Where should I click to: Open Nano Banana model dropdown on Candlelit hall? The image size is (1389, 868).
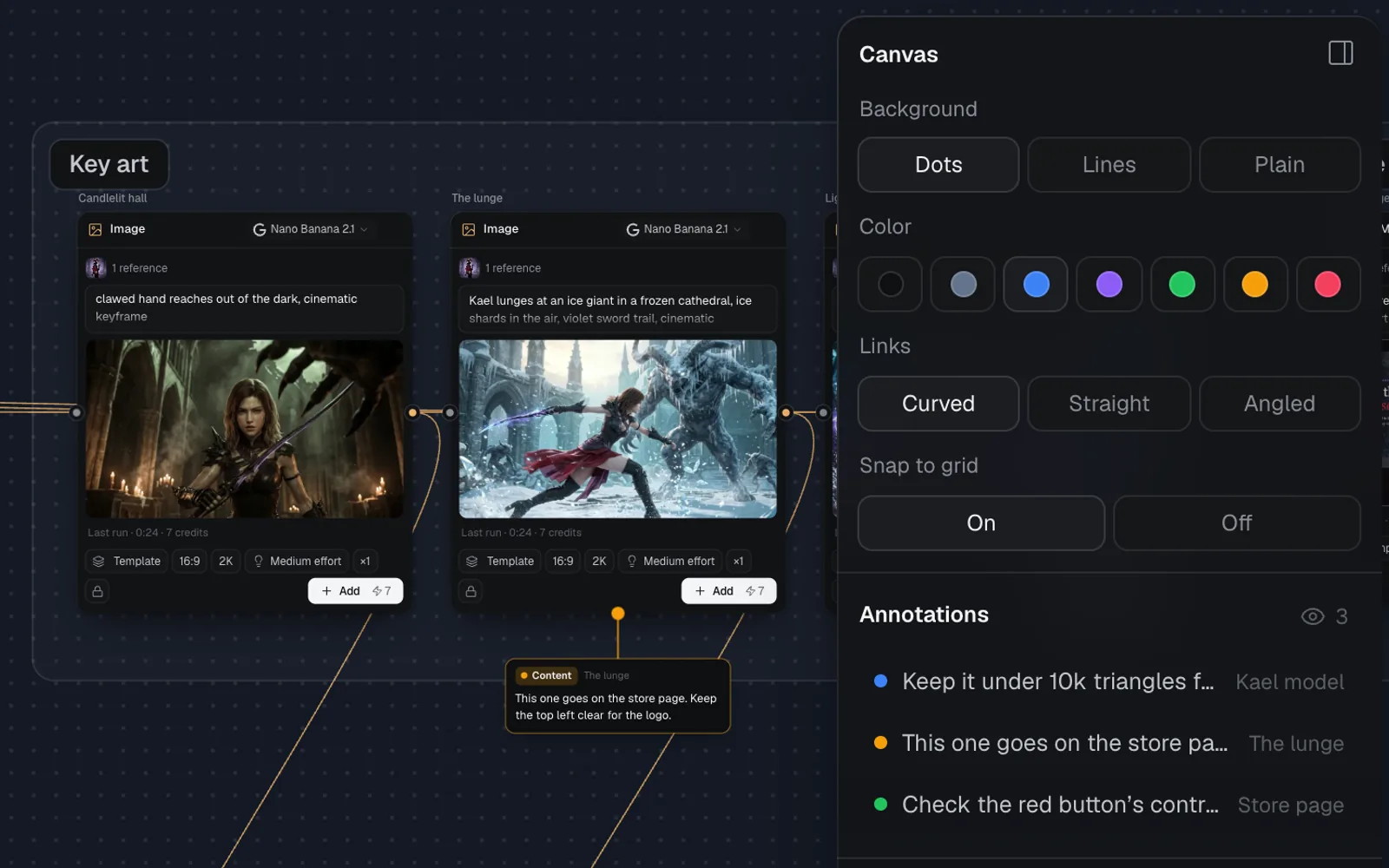click(310, 229)
